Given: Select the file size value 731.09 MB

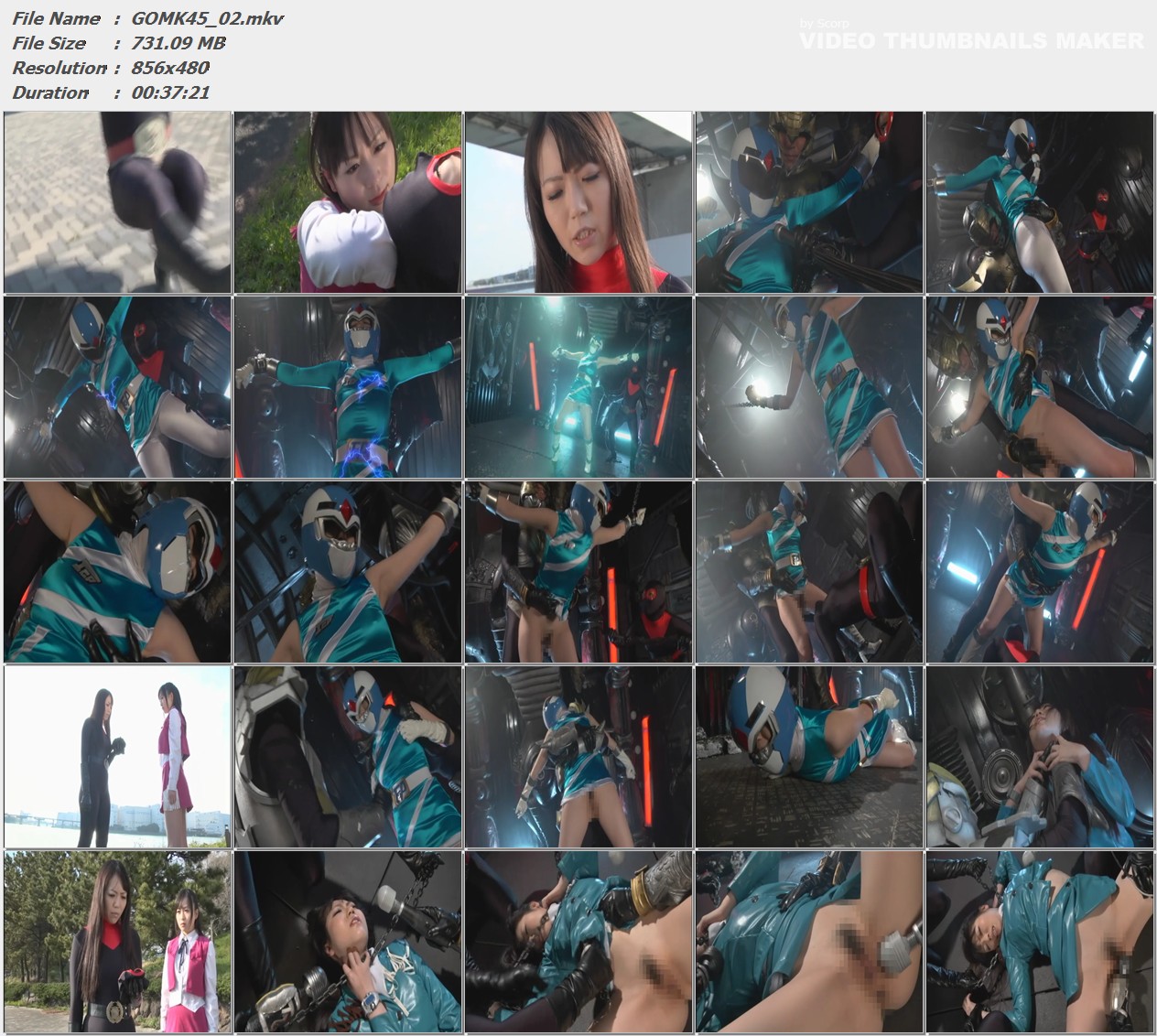Looking at the screenshot, I should (x=178, y=43).
